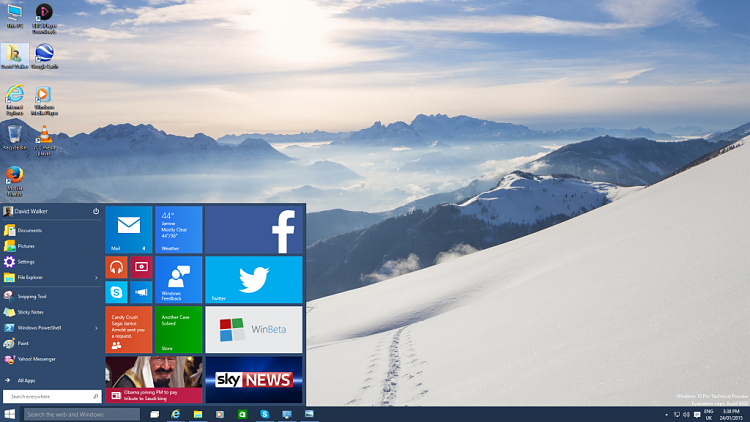Open the Mozilla Firefox desktop shortcut

14,181
